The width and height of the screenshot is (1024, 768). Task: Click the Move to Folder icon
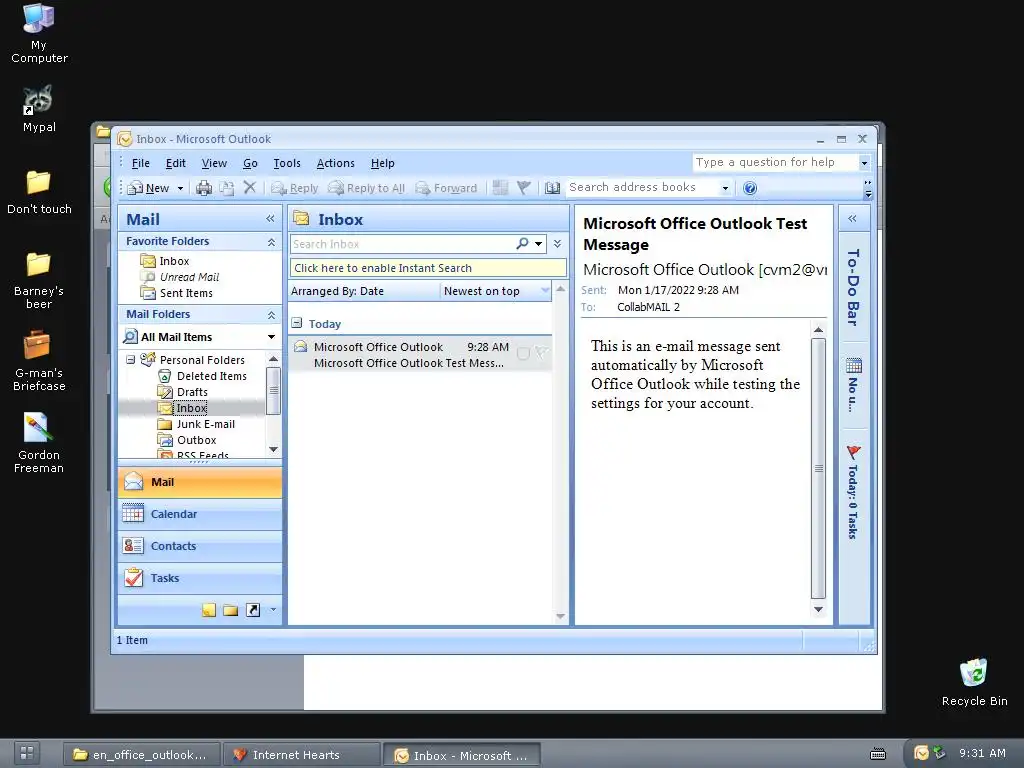[x=227, y=188]
